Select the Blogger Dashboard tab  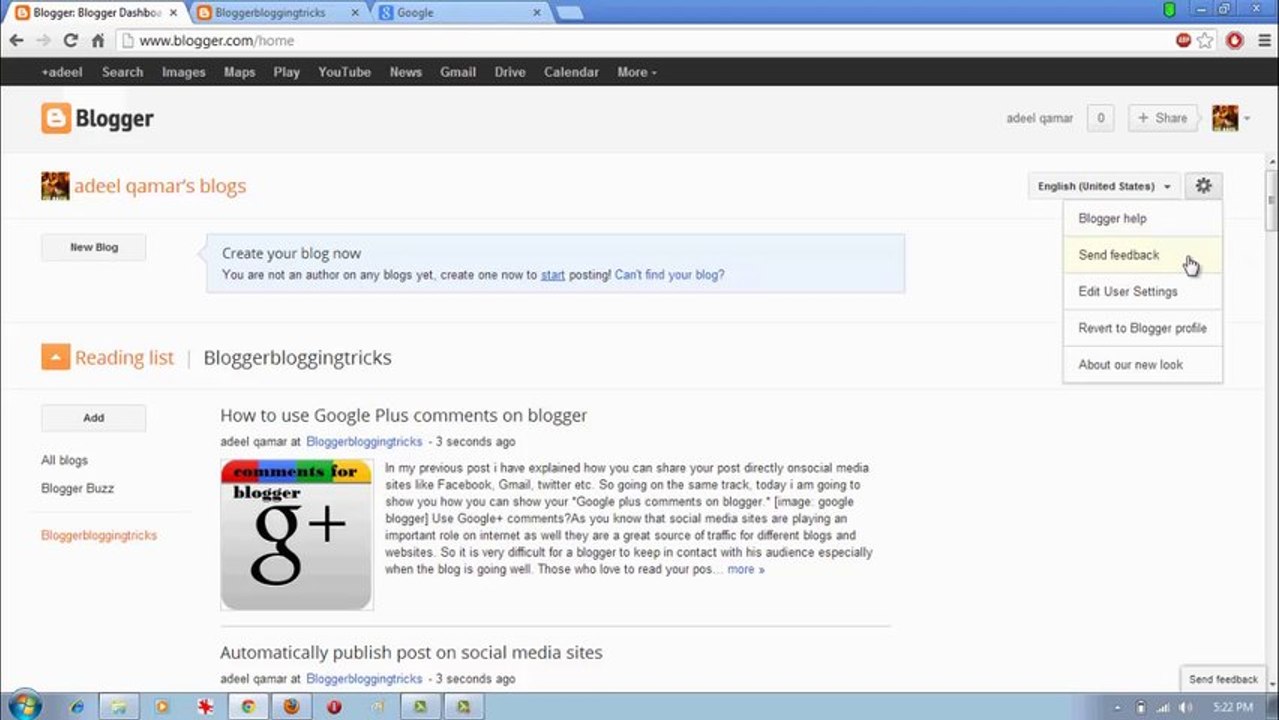[x=95, y=13]
